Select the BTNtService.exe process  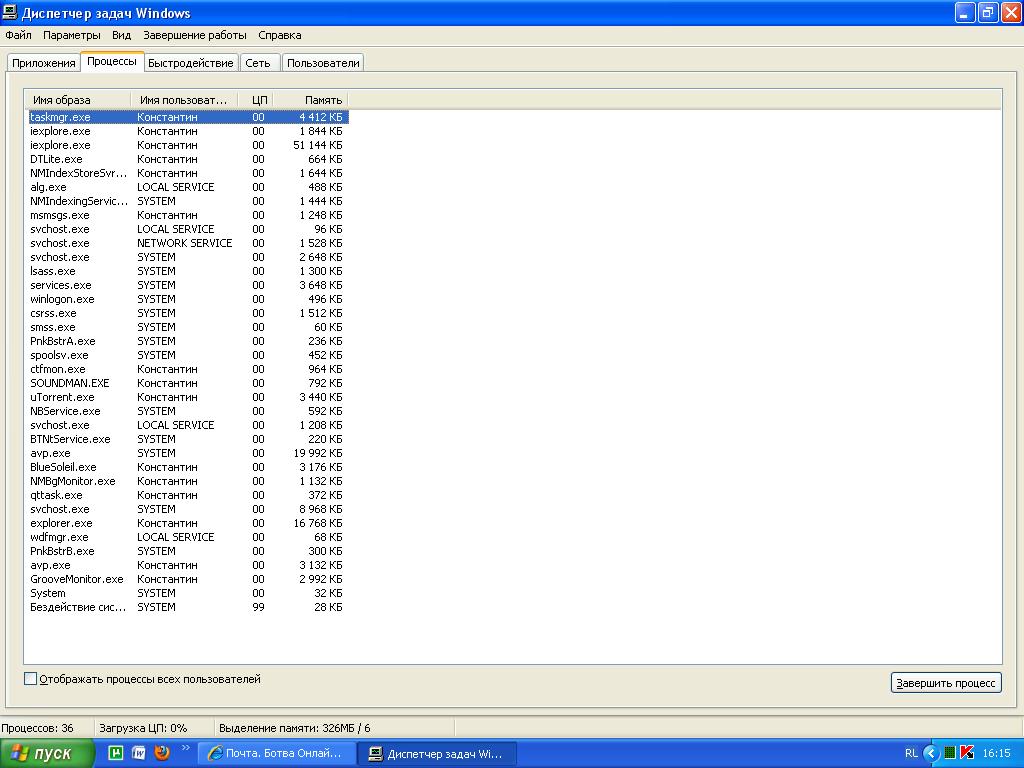[x=188, y=439]
